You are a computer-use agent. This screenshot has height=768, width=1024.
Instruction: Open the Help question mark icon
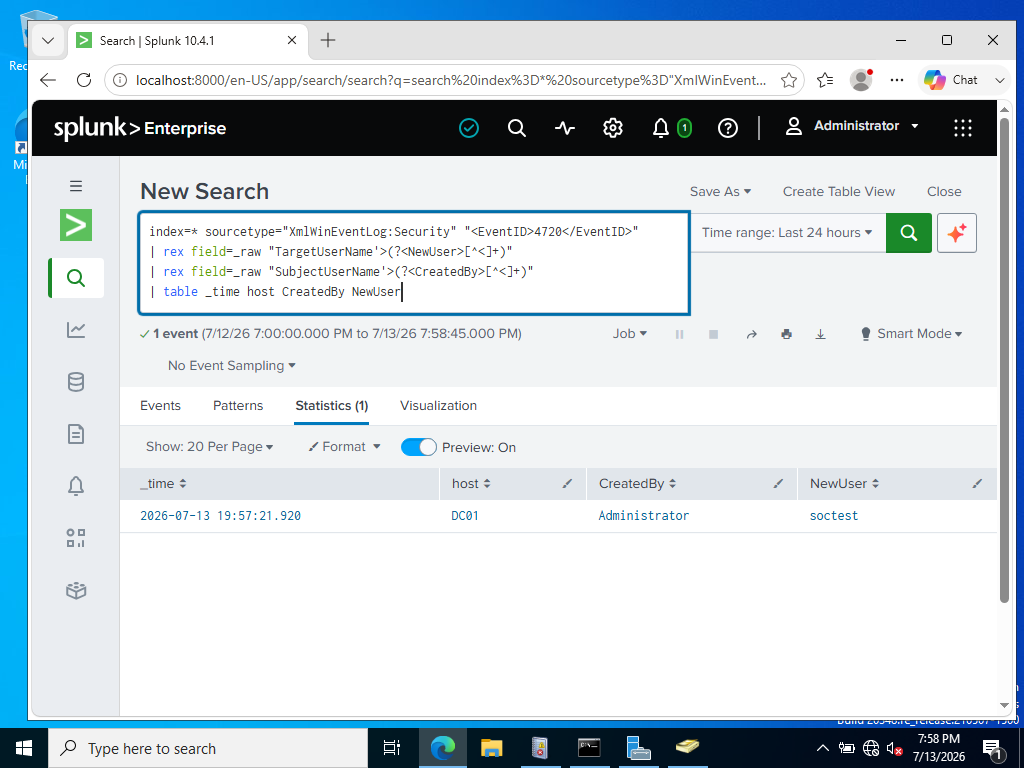[728, 128]
